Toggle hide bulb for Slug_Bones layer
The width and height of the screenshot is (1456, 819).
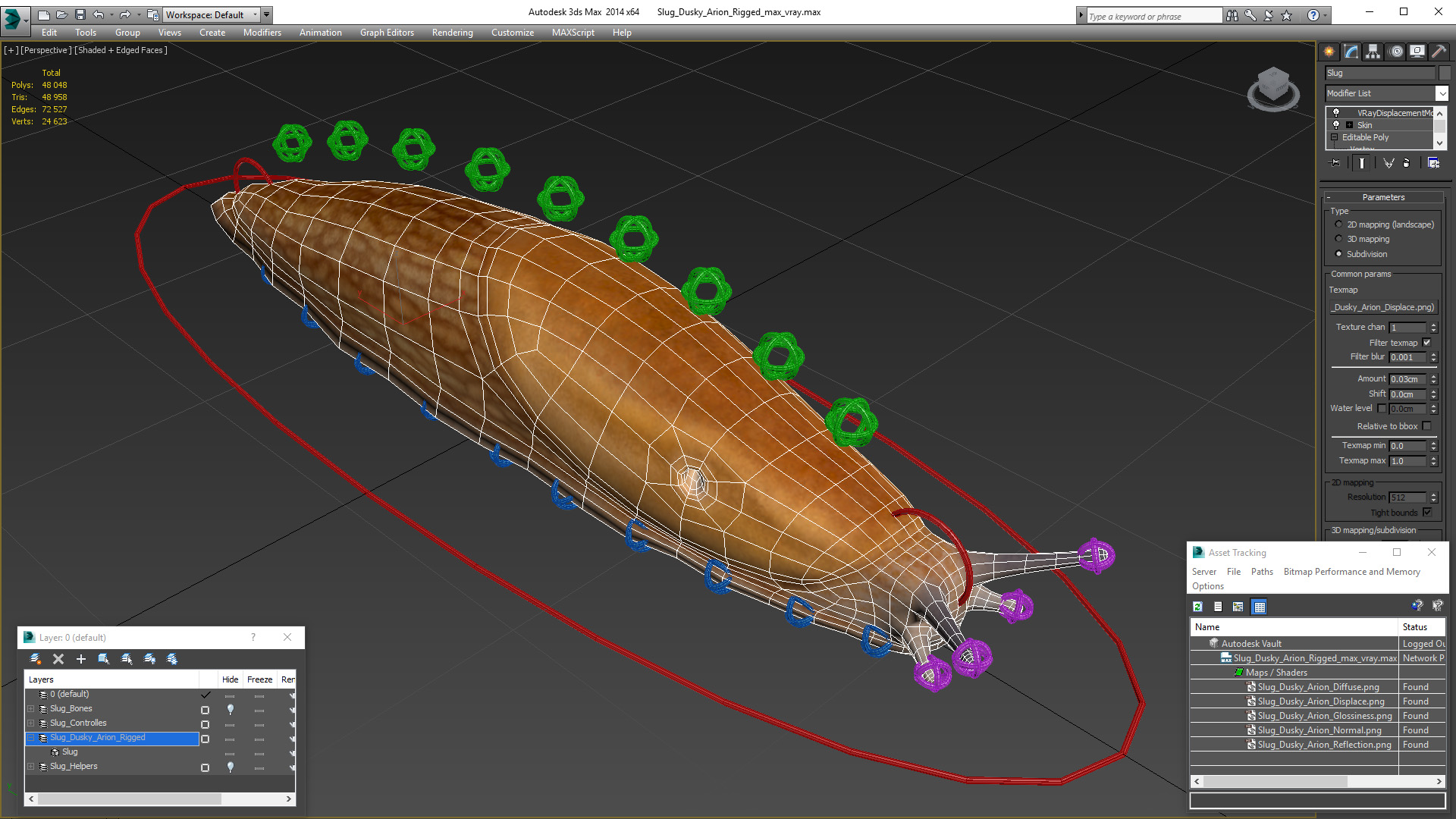pos(231,709)
